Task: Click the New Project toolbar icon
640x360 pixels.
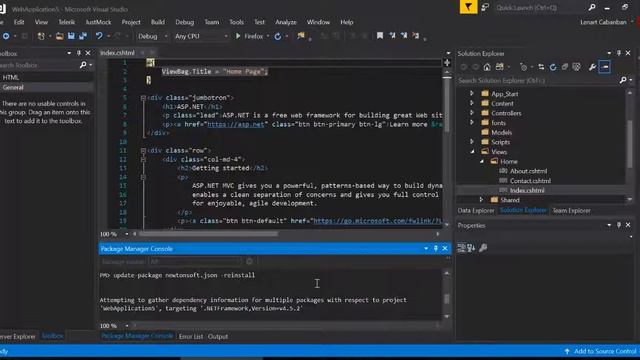Action: tap(41, 36)
